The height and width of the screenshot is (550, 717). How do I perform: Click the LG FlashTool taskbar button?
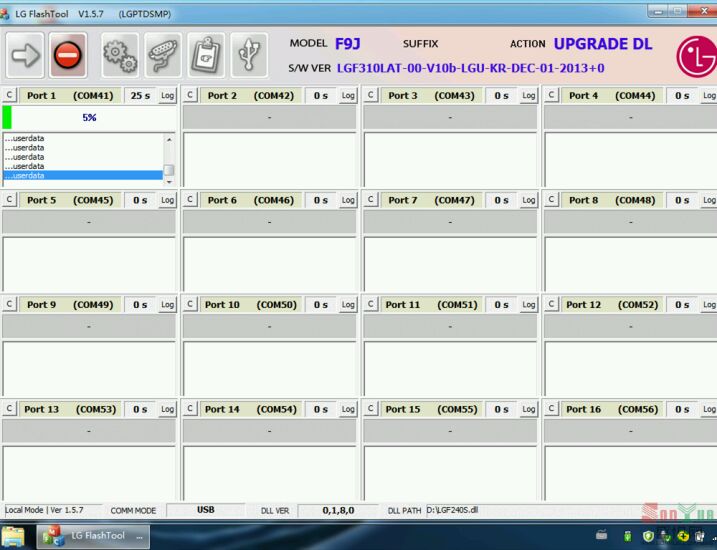click(94, 536)
